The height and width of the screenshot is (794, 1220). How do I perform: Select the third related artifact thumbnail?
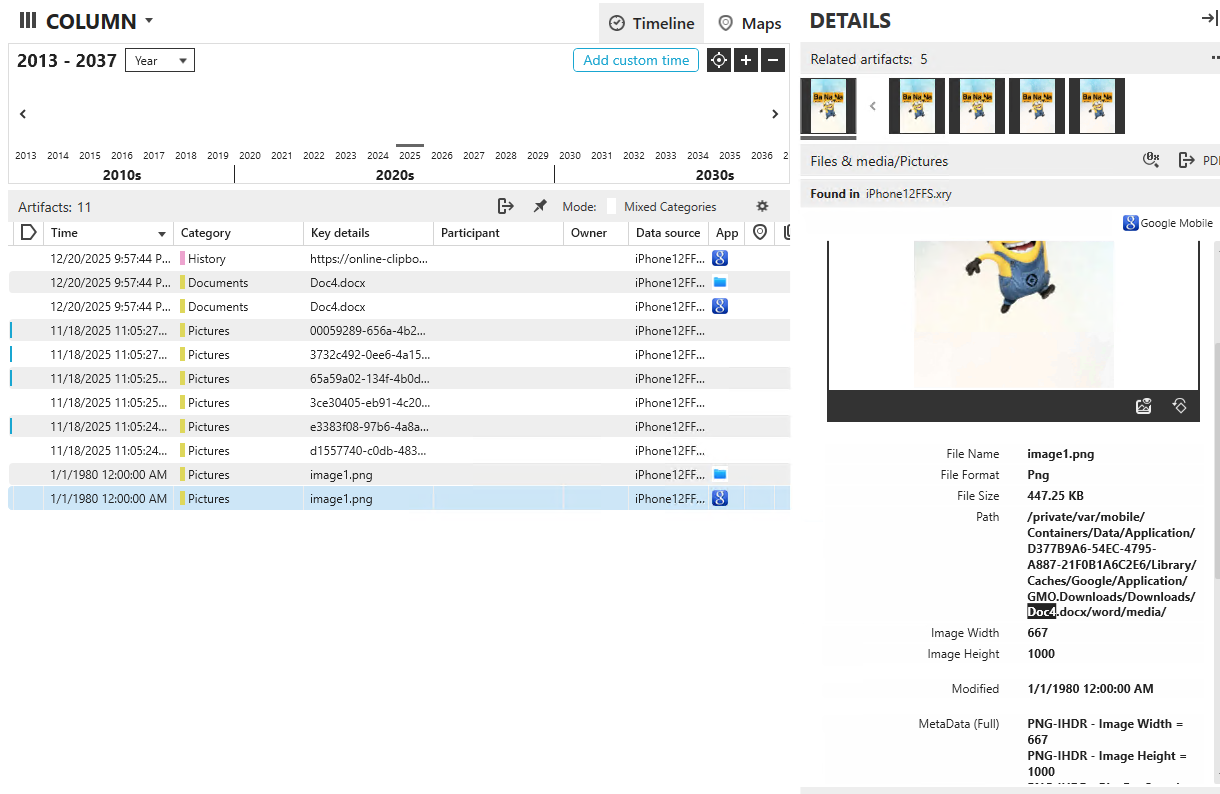(x=977, y=106)
